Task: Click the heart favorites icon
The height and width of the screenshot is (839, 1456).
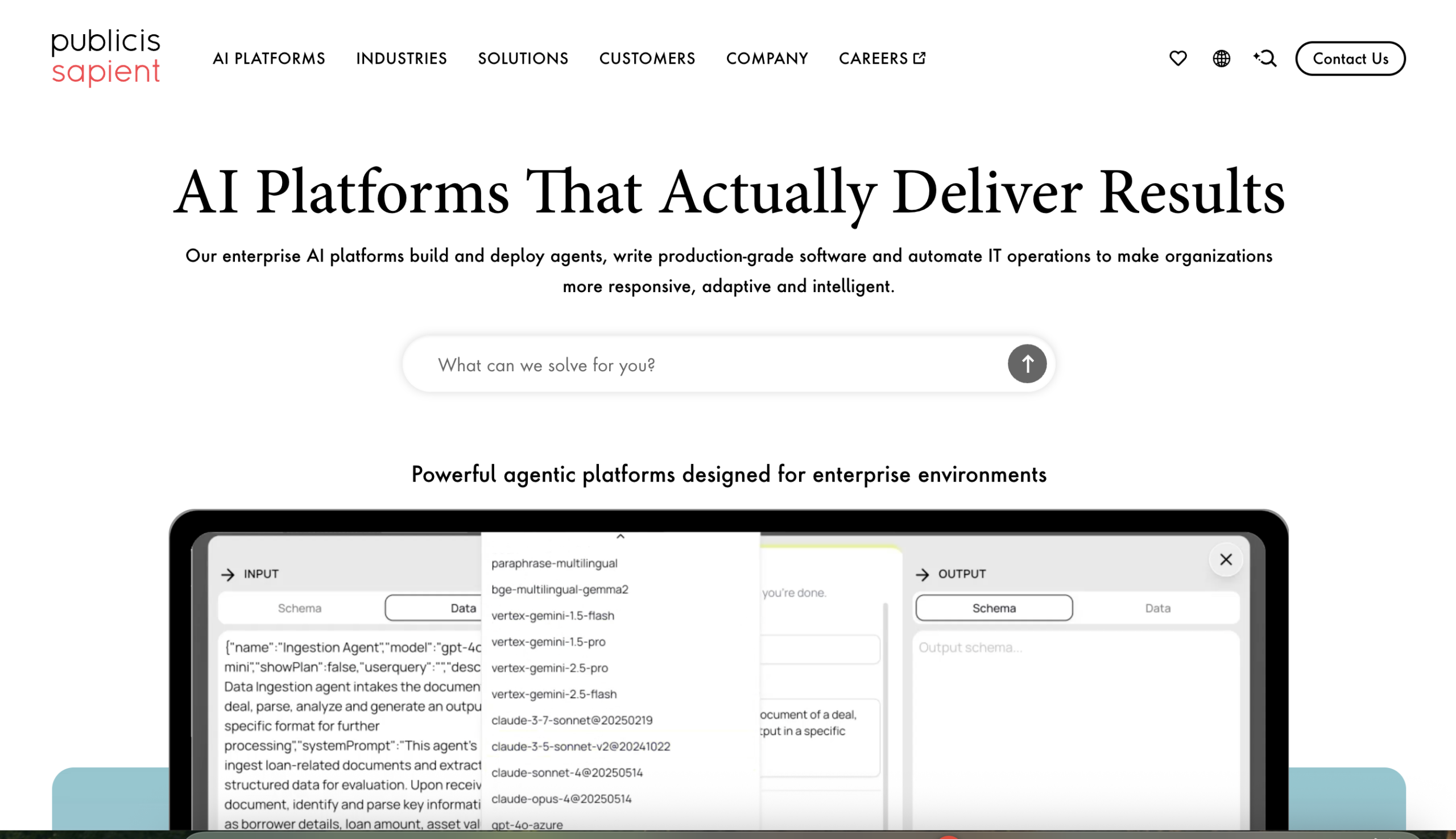Action: pyautogui.click(x=1177, y=58)
